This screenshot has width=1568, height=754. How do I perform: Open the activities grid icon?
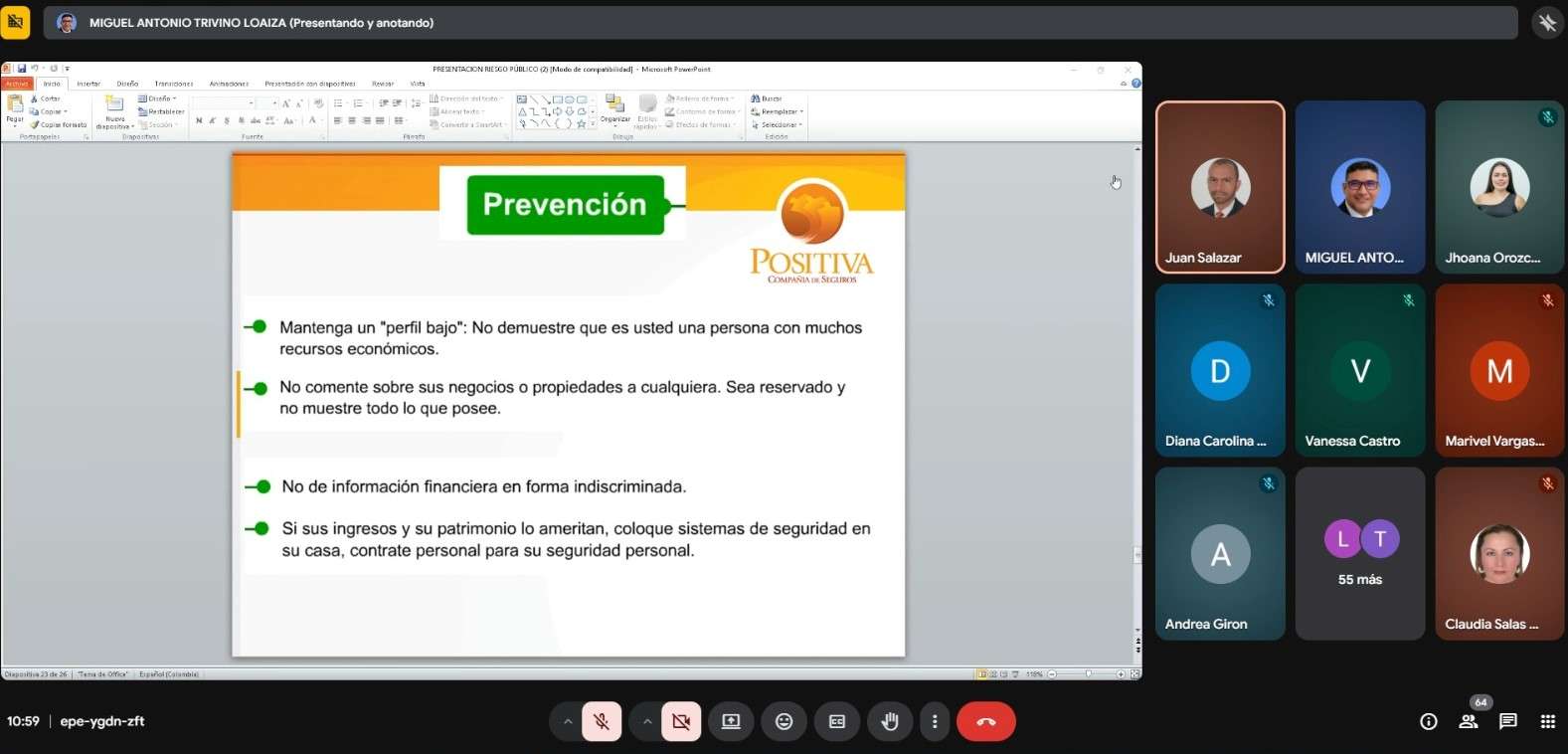[x=1548, y=722]
